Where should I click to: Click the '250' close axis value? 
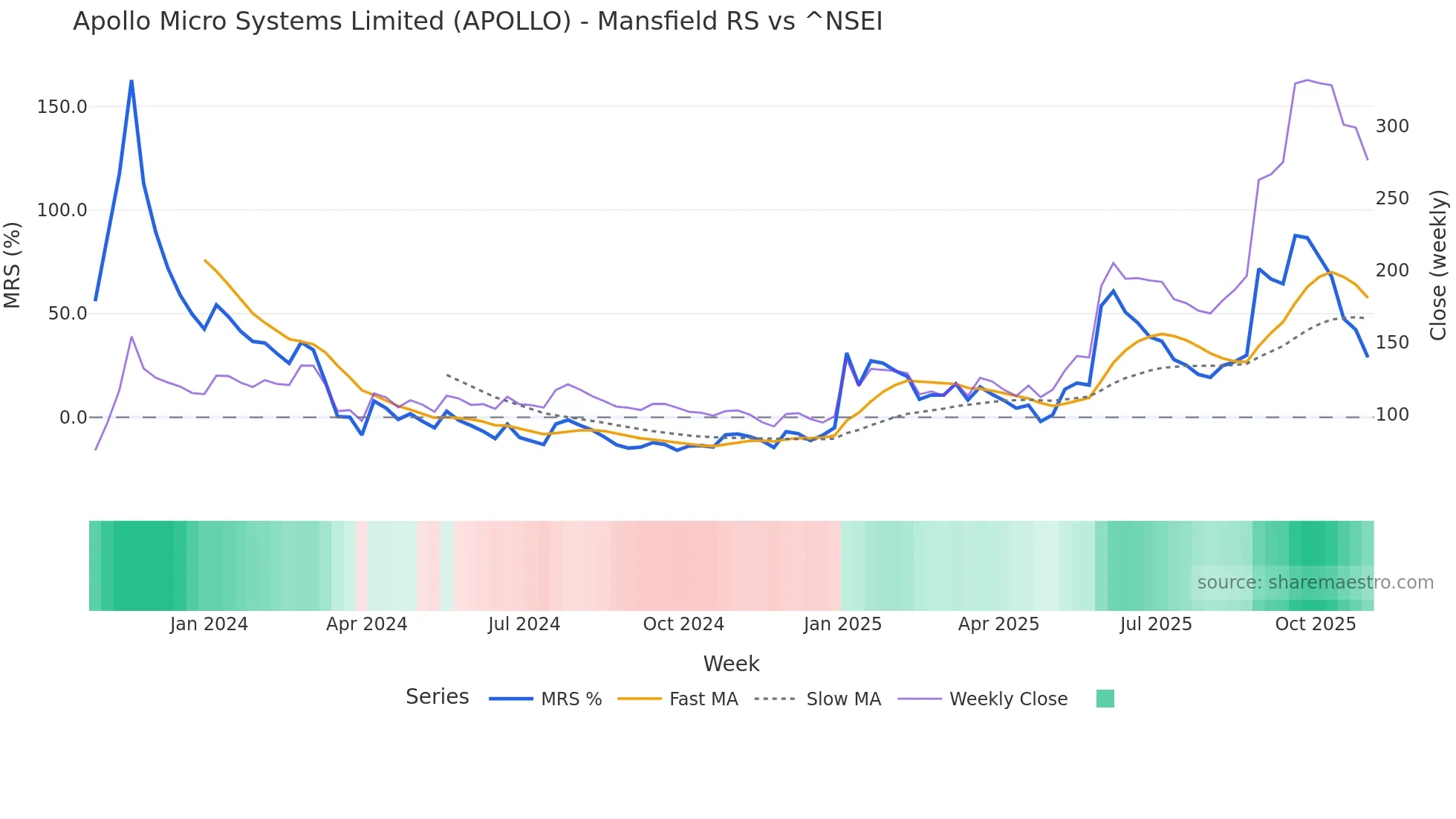1392,198
